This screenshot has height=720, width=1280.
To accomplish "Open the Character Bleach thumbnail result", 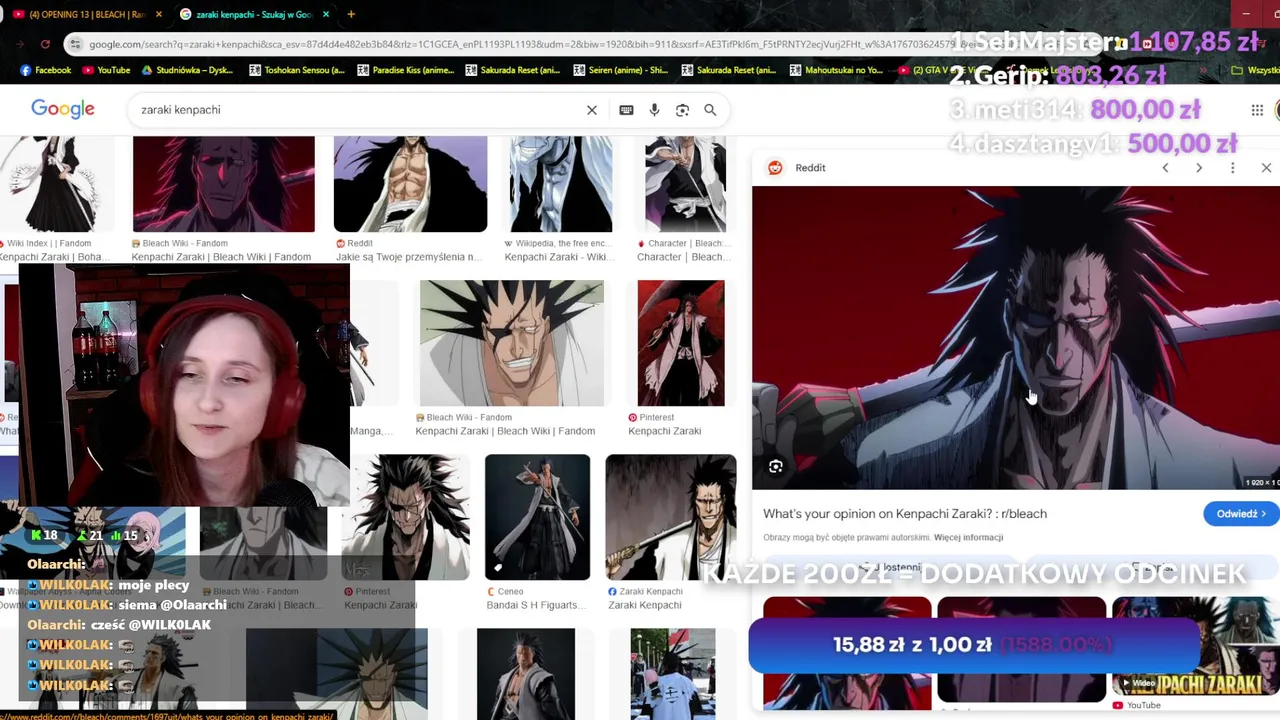I will [x=686, y=184].
